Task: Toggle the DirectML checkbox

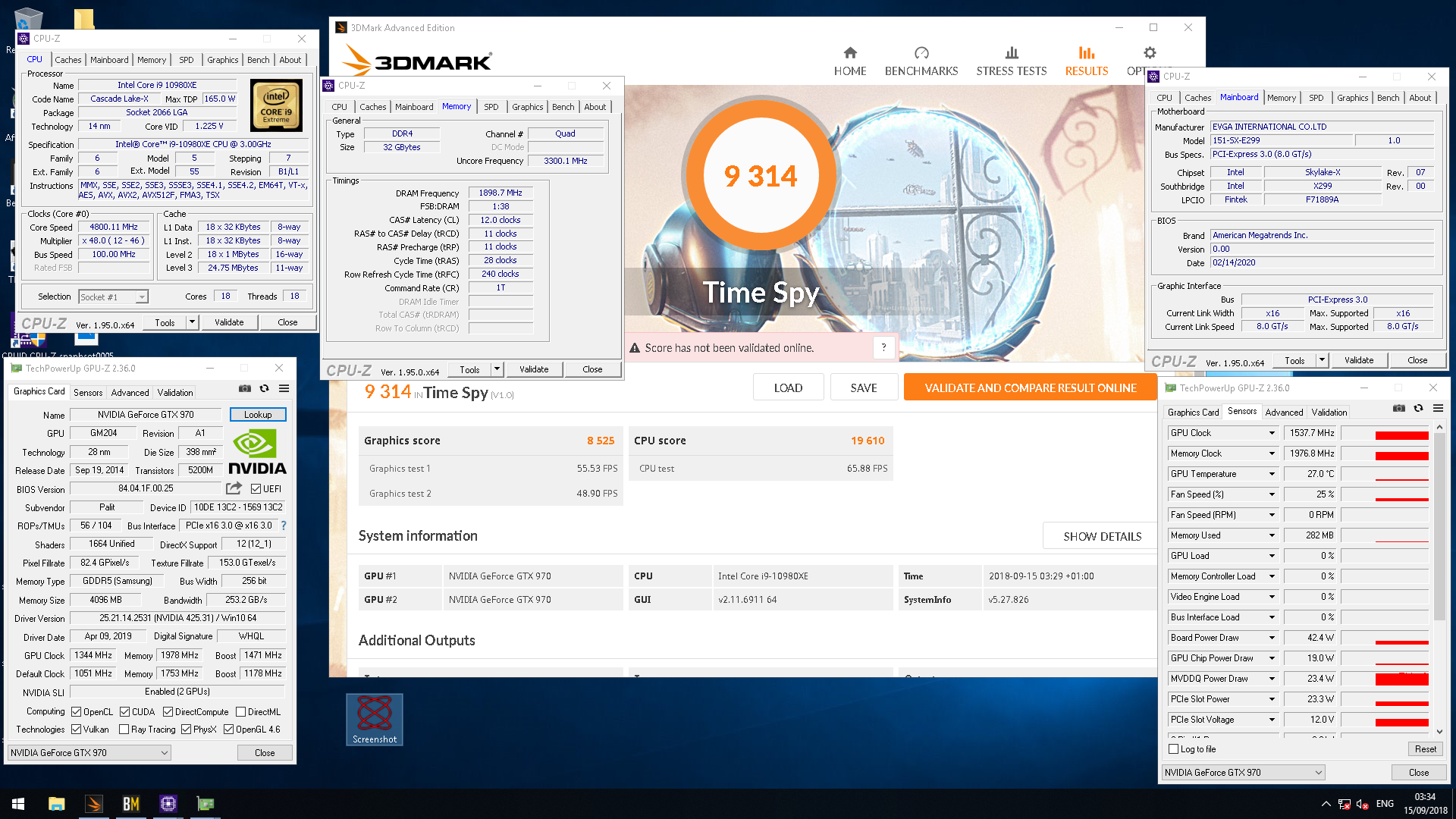Action: point(240,712)
